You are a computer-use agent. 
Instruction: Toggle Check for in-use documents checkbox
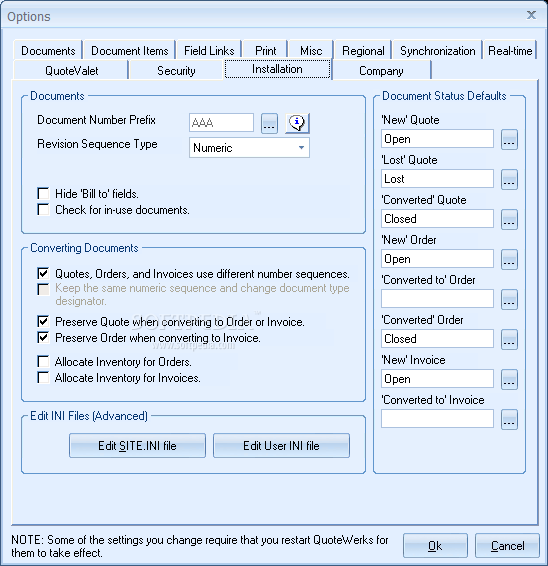(43, 209)
